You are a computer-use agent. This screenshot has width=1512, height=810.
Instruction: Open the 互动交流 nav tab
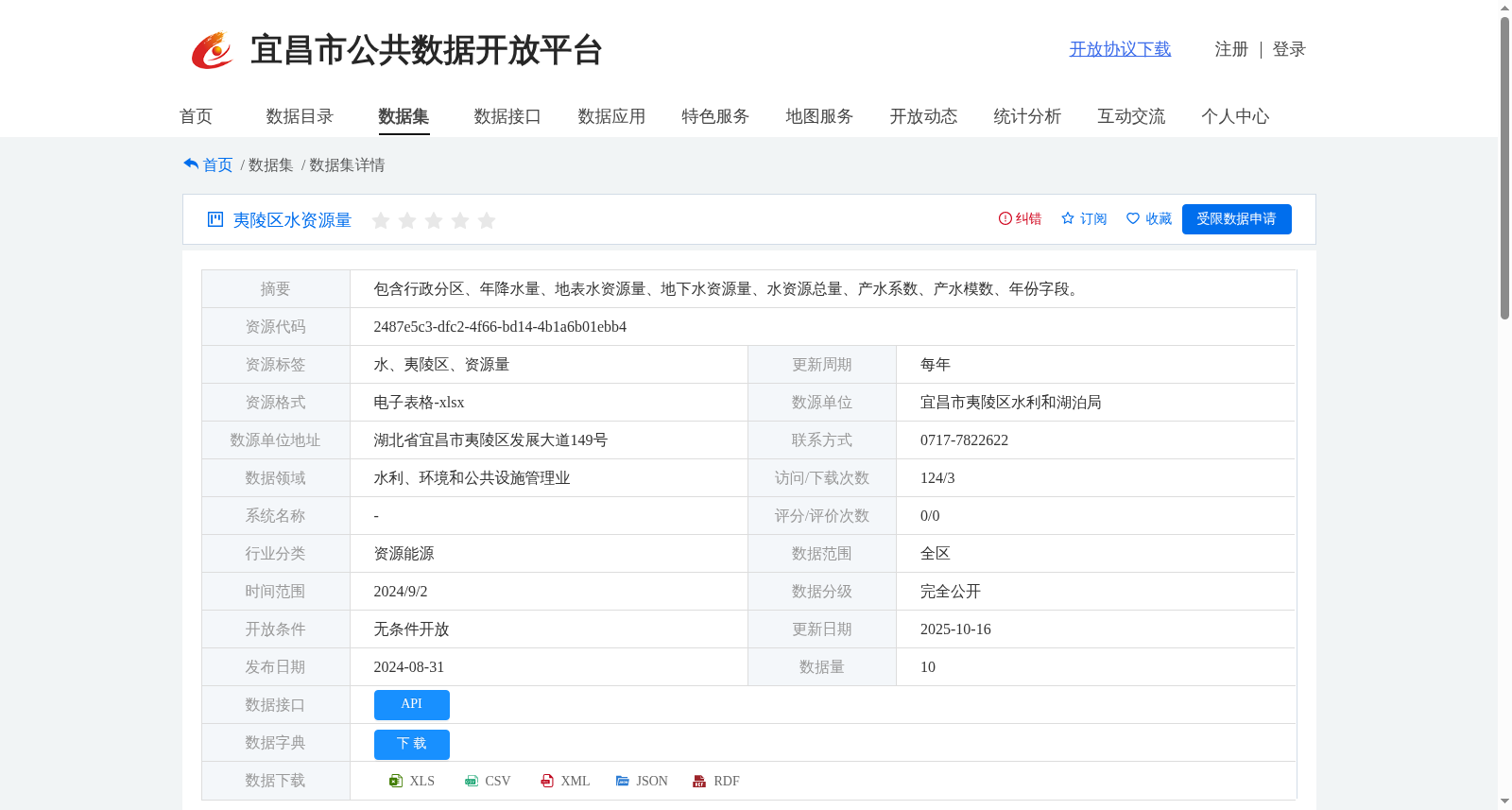click(x=1131, y=116)
